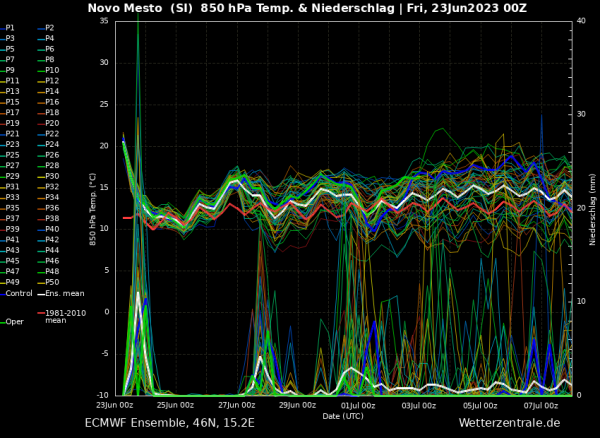
Task: Click the P33 legend label
Action: pos(12,197)
